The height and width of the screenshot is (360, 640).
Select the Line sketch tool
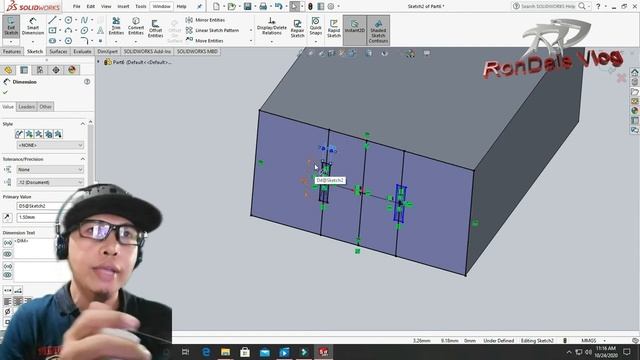[x=52, y=20]
